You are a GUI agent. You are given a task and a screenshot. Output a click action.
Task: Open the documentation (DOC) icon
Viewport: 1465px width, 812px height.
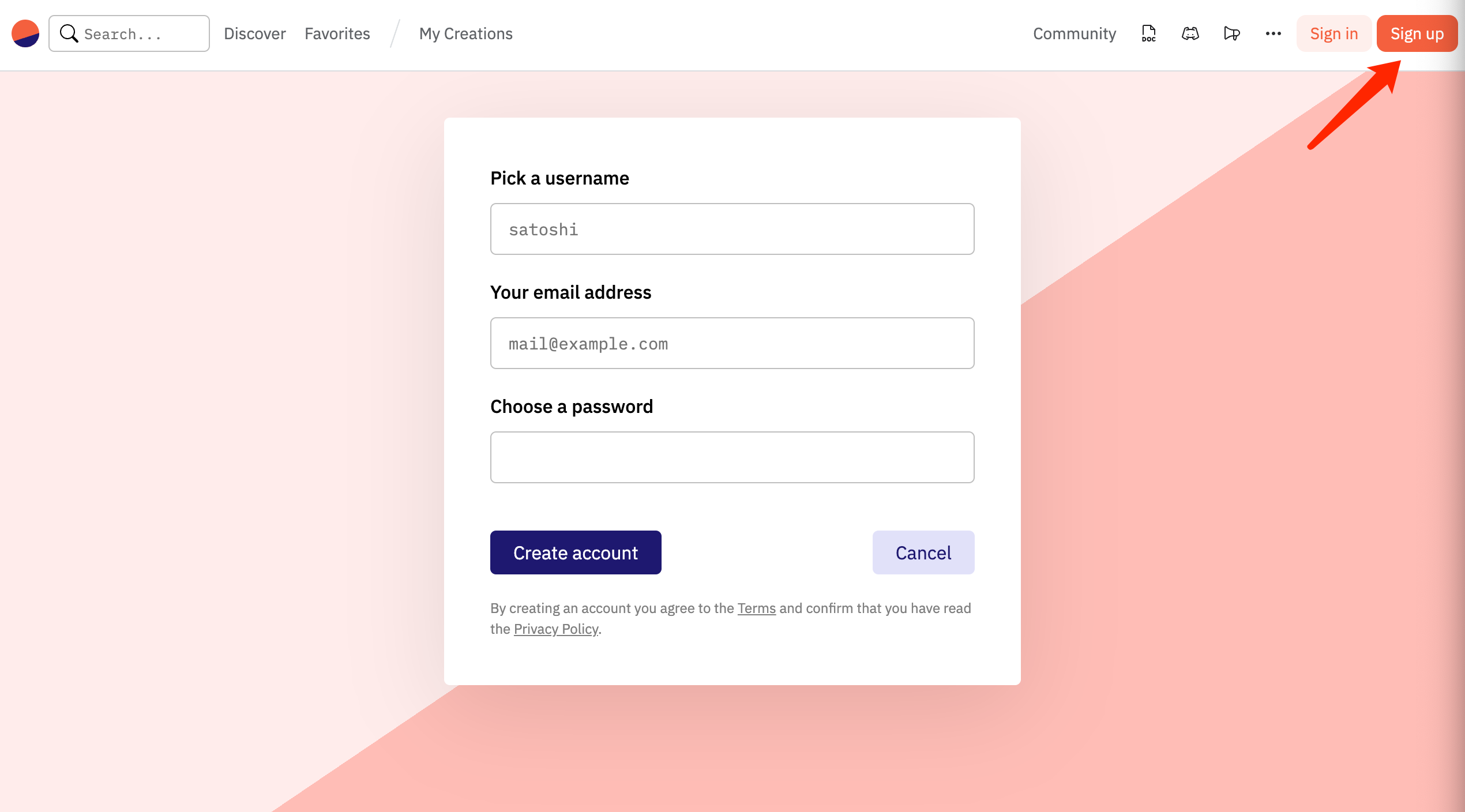[1148, 33]
